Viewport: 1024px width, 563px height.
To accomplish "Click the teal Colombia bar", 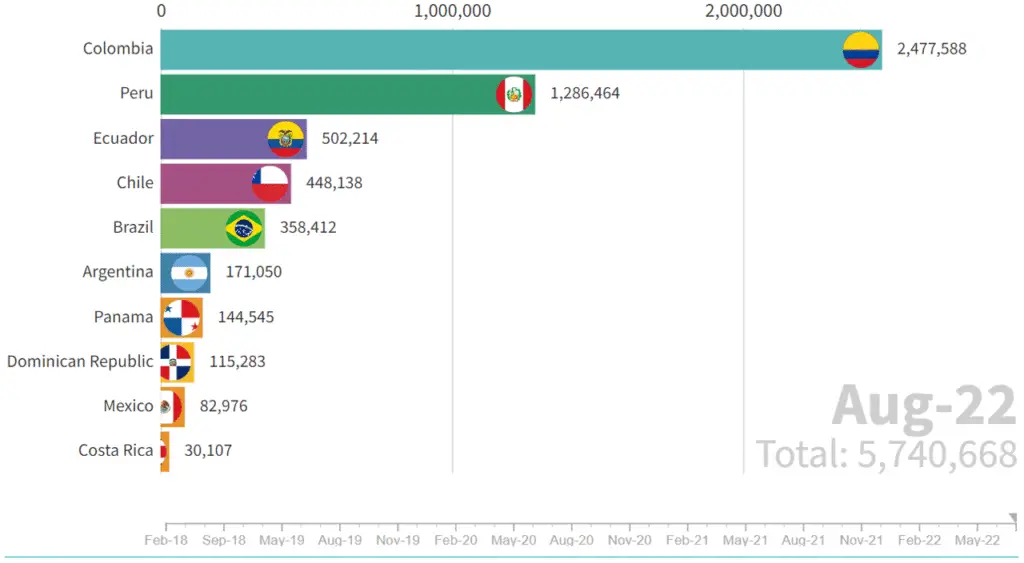I will (x=500, y=49).
